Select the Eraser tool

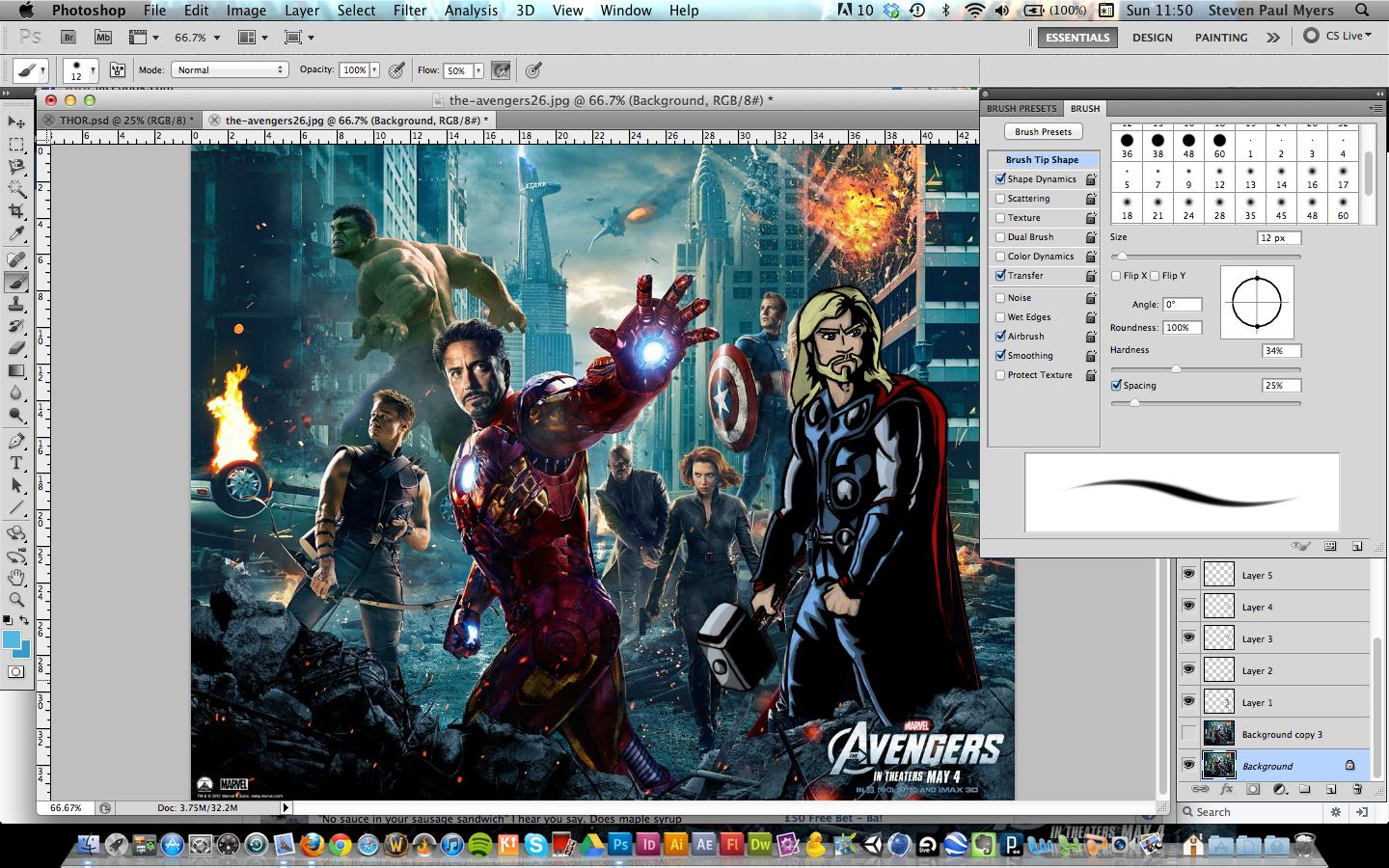(x=16, y=348)
